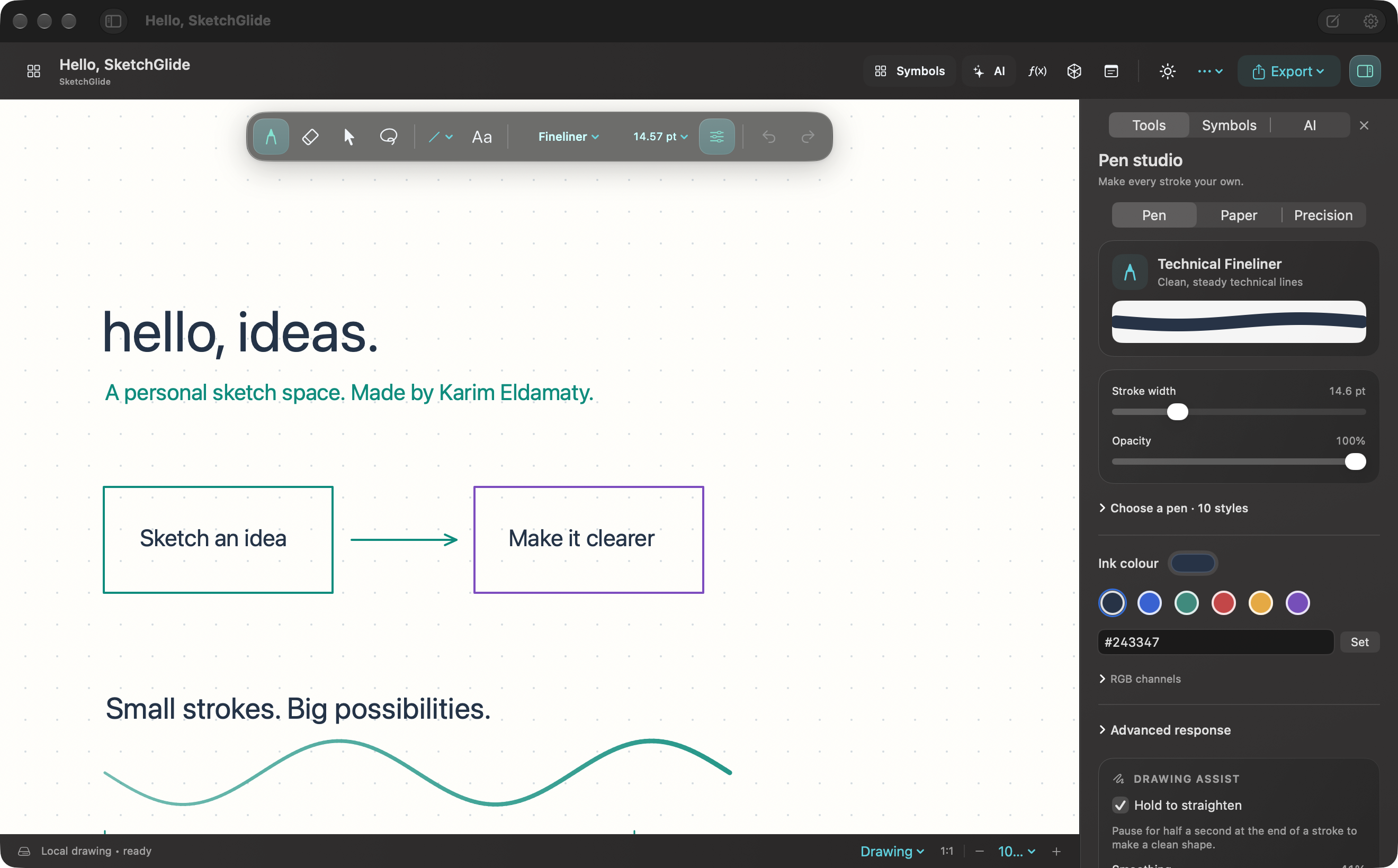Viewport: 1398px width, 868px height.
Task: Click the undo arrow
Action: [768, 137]
